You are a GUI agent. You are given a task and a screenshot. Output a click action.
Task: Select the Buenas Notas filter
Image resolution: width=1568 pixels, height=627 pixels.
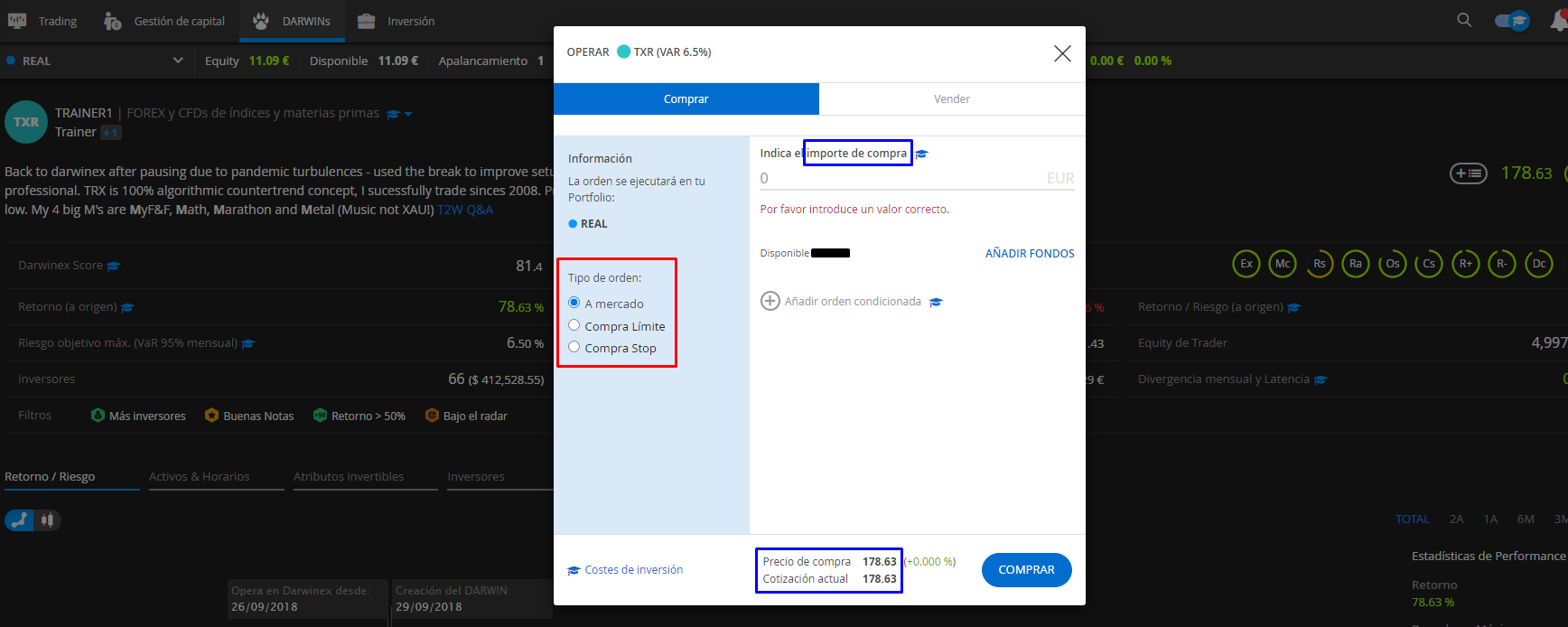click(x=249, y=416)
